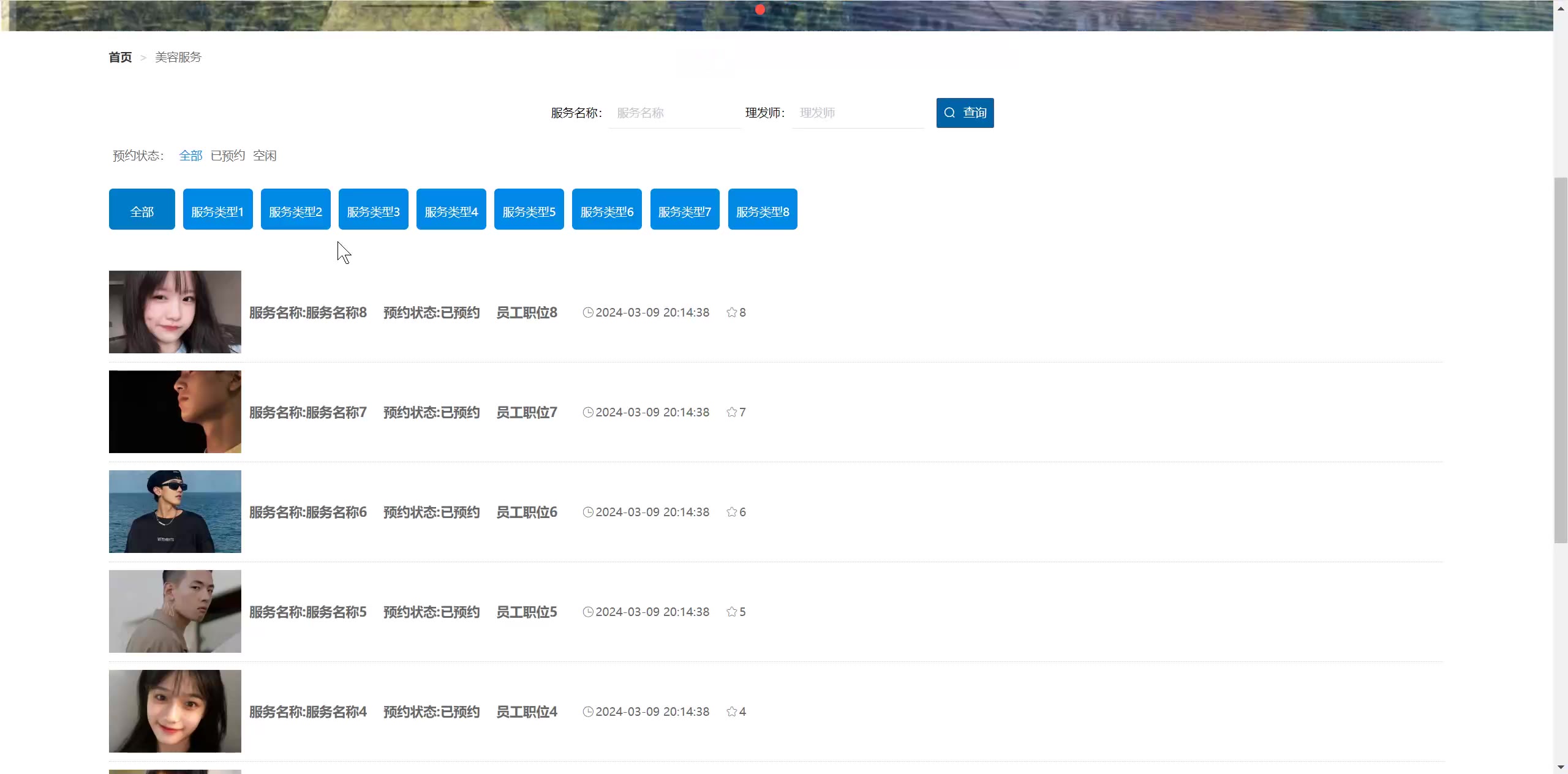
Task: Click the star icon beside count 5
Action: pos(731,612)
